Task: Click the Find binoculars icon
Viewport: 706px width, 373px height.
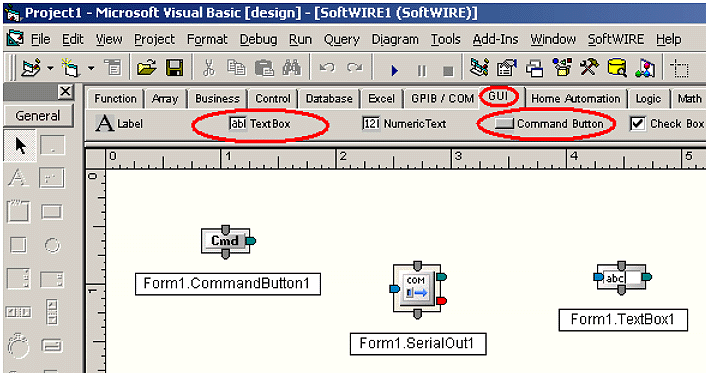Action: [291, 68]
